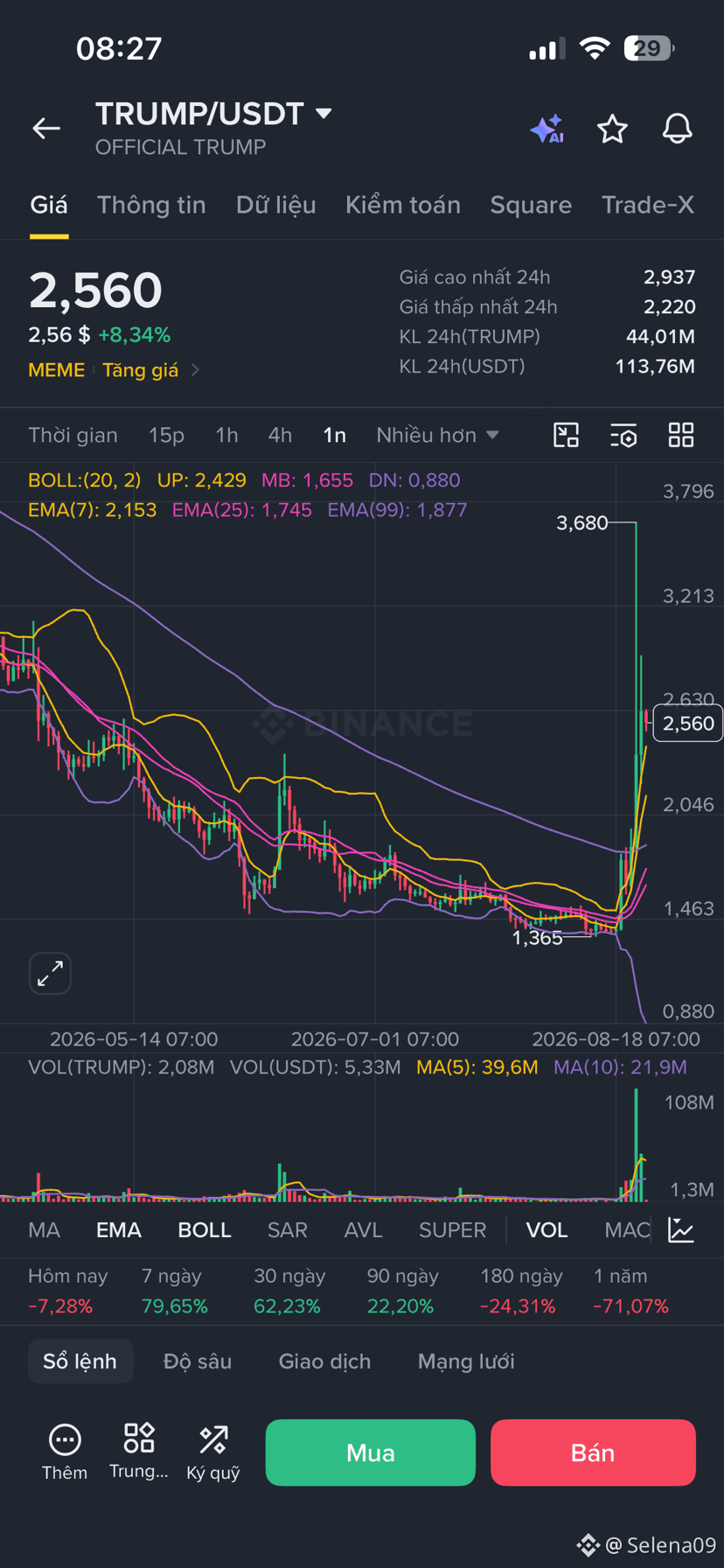Select 1h timeframe
Screen dimensions: 724x1568
[227, 435]
